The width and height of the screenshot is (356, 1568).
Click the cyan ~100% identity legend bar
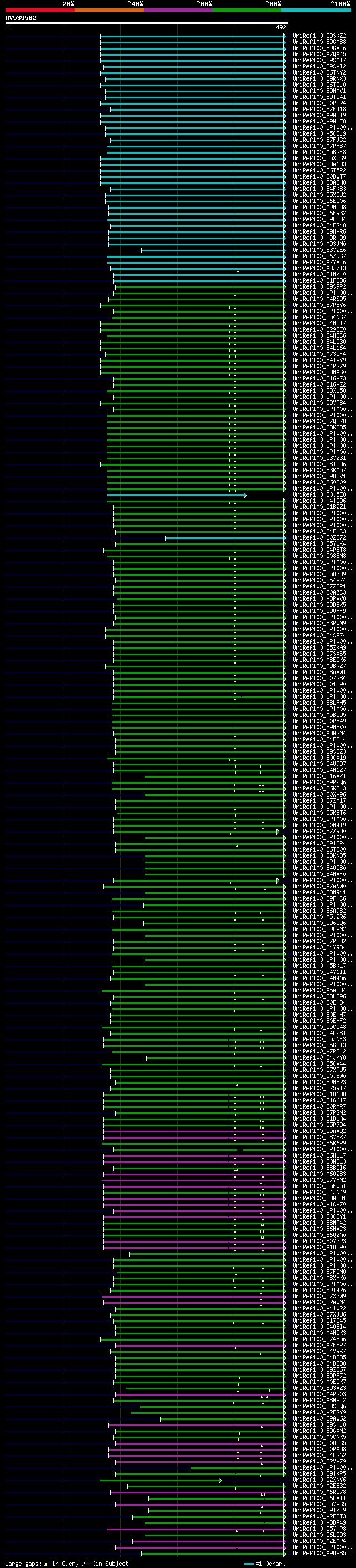click(316, 10)
